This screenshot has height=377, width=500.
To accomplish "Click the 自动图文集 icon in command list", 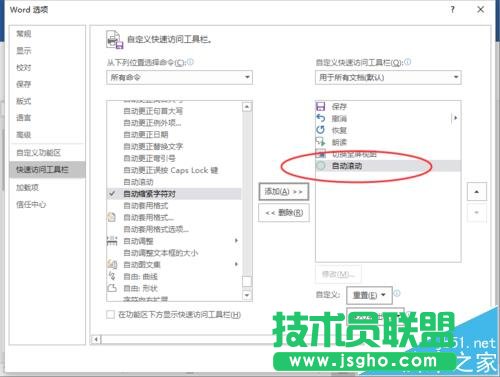I will (x=112, y=264).
